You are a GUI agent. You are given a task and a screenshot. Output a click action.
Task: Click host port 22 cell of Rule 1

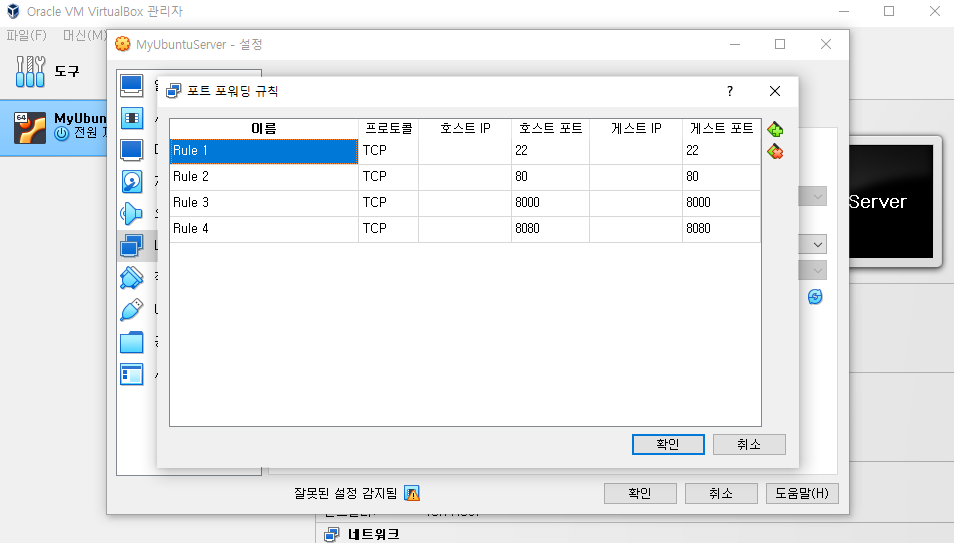point(551,151)
